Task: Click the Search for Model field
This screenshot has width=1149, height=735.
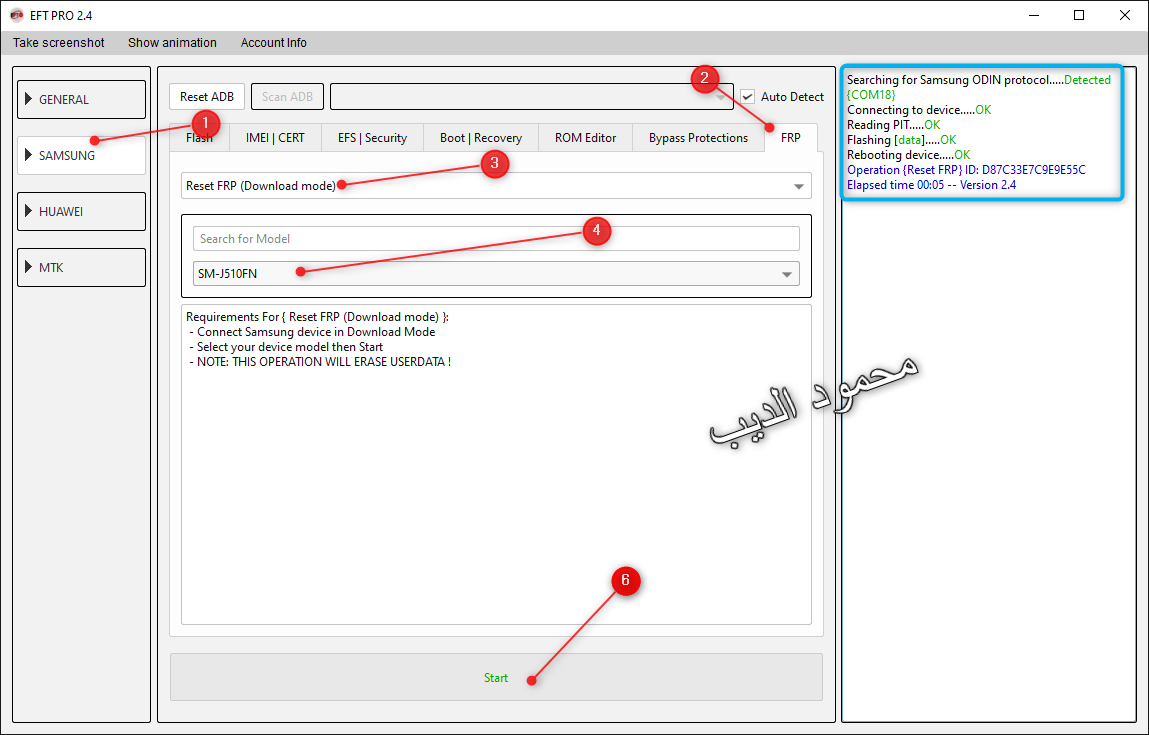Action: point(496,239)
